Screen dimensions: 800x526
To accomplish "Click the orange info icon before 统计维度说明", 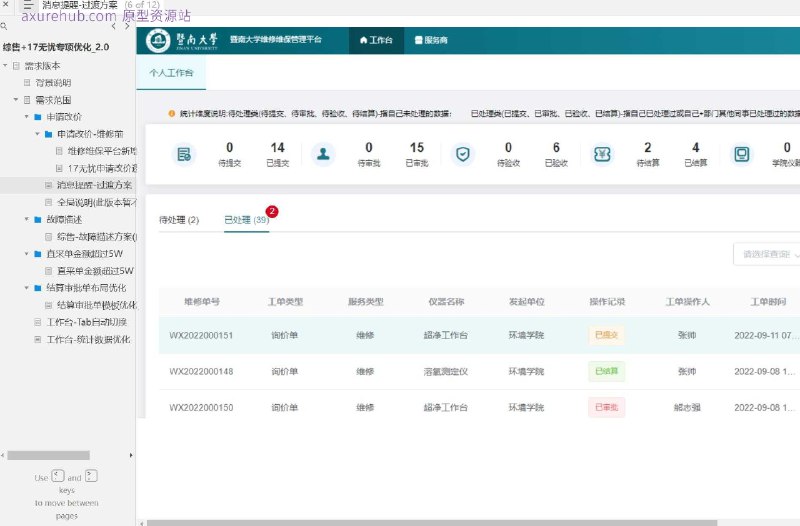I will (172, 113).
